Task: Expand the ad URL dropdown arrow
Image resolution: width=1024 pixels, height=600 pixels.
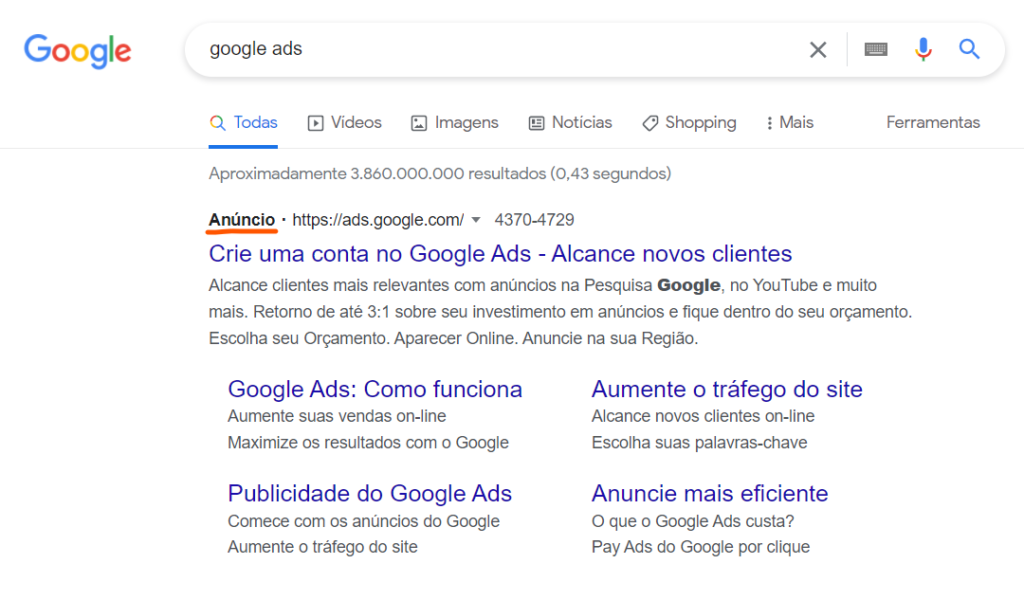Action: tap(476, 220)
